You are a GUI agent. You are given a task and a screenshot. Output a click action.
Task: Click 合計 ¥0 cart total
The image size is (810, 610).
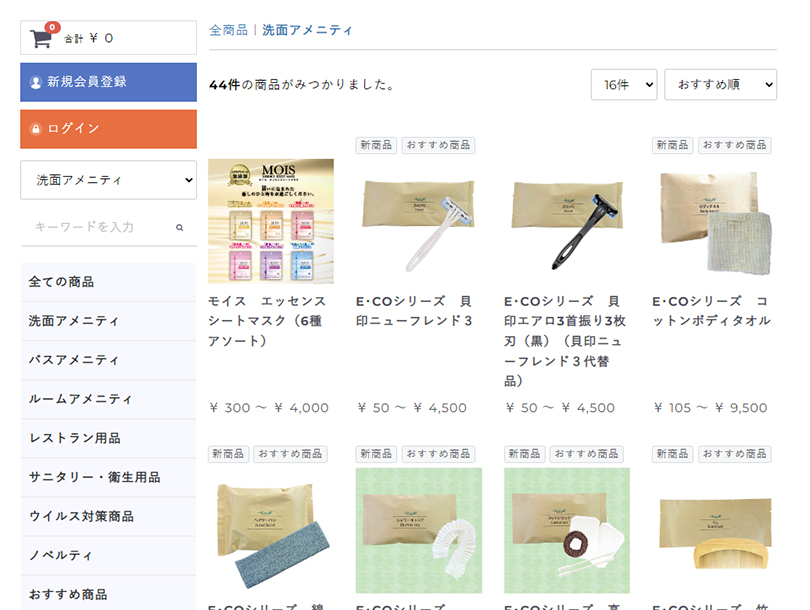coord(88,39)
